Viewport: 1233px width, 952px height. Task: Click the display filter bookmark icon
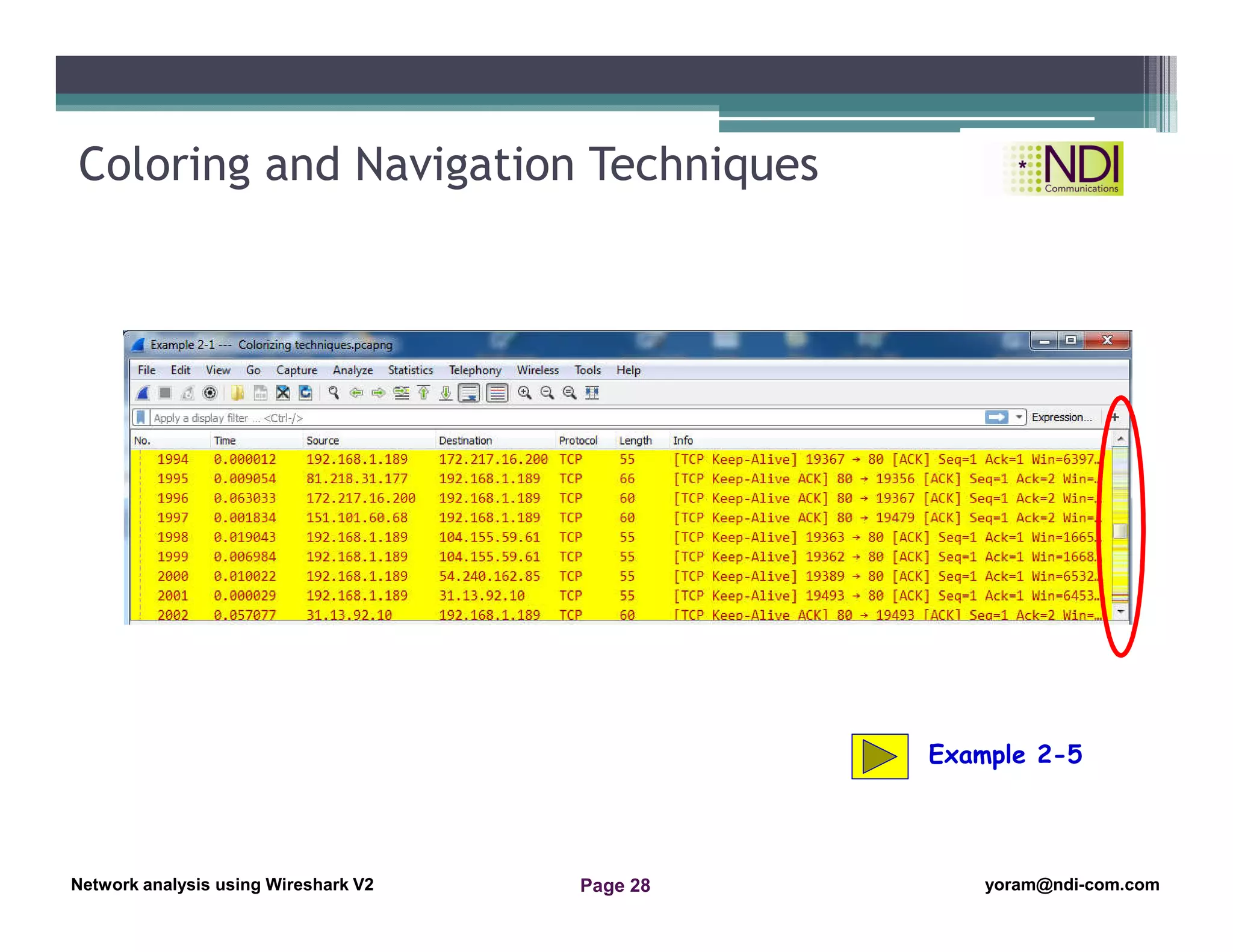pyautogui.click(x=141, y=418)
